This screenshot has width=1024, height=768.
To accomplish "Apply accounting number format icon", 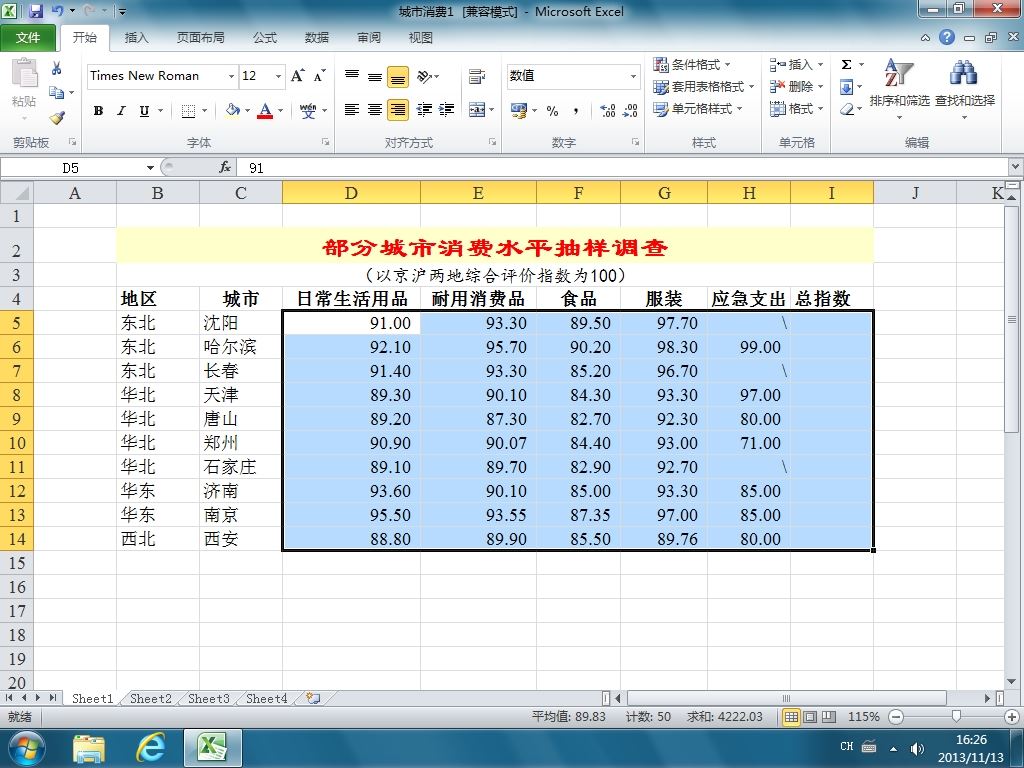I will [519, 110].
